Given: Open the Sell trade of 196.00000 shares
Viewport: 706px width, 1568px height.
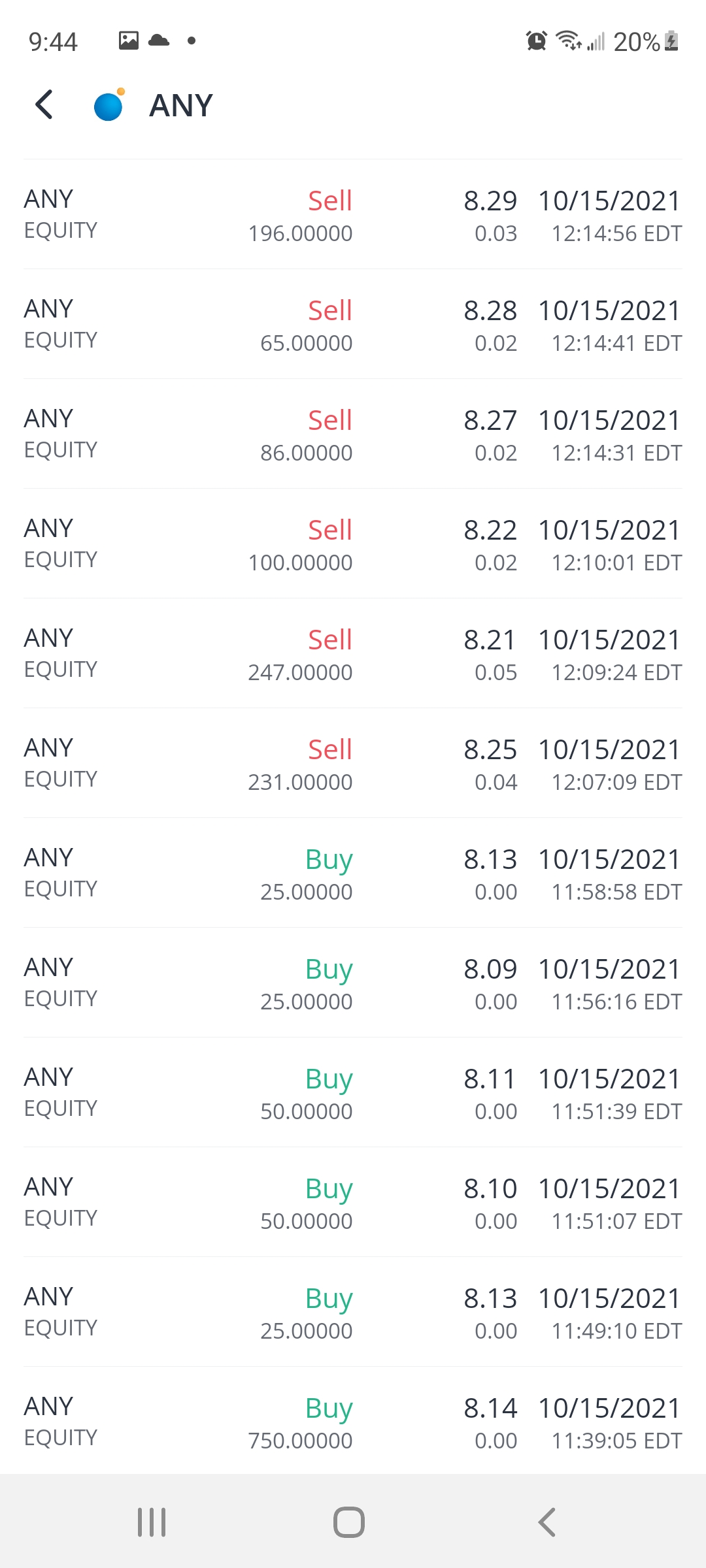Looking at the screenshot, I should tap(353, 214).
